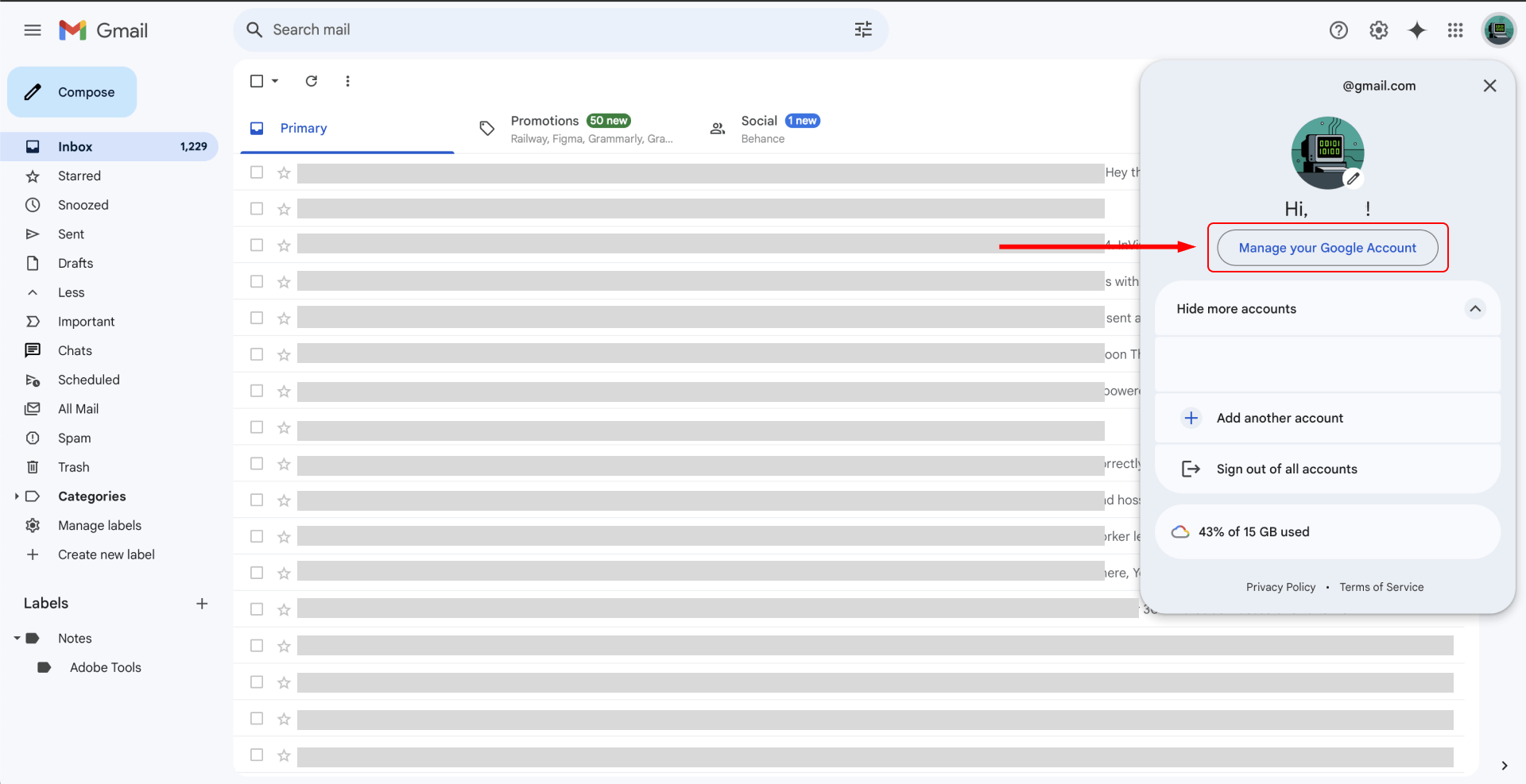Click the Compose button

72,92
